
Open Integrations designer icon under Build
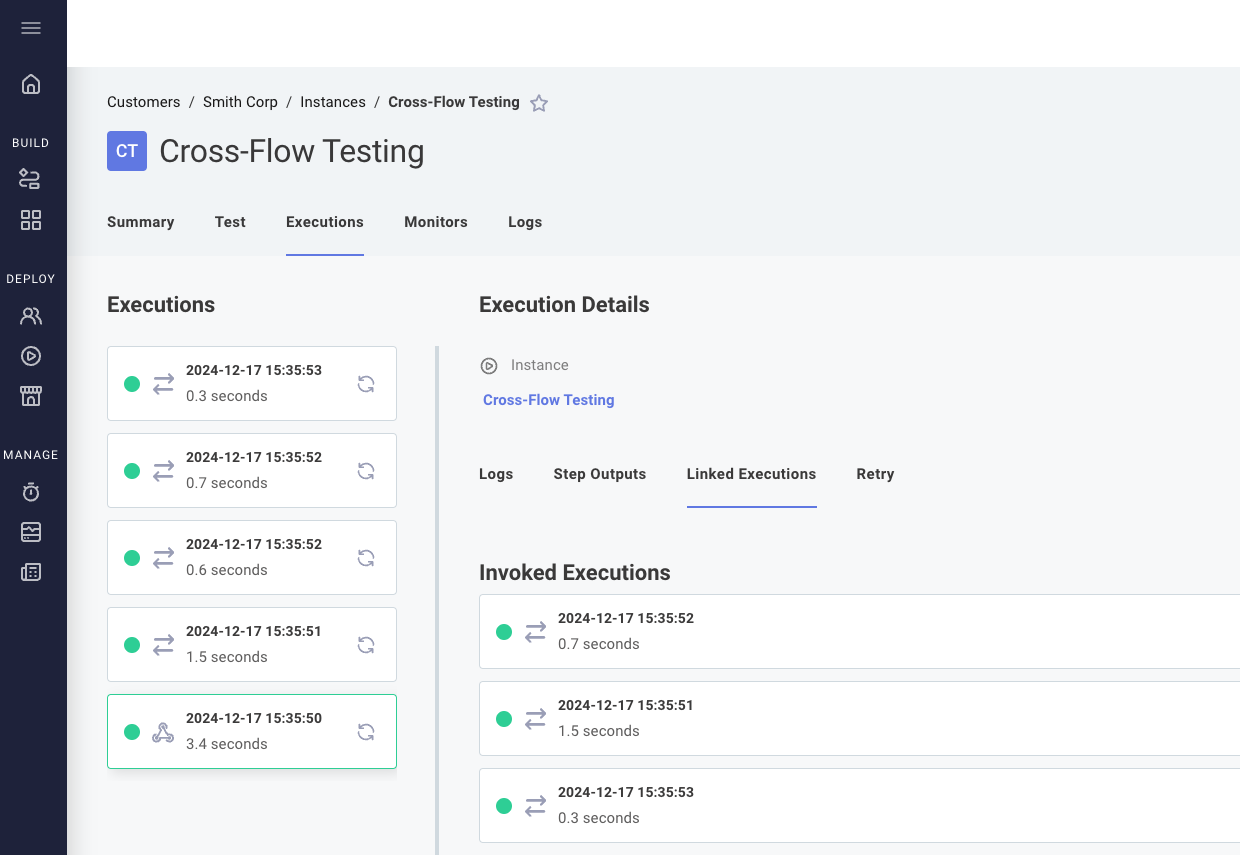[x=31, y=180]
